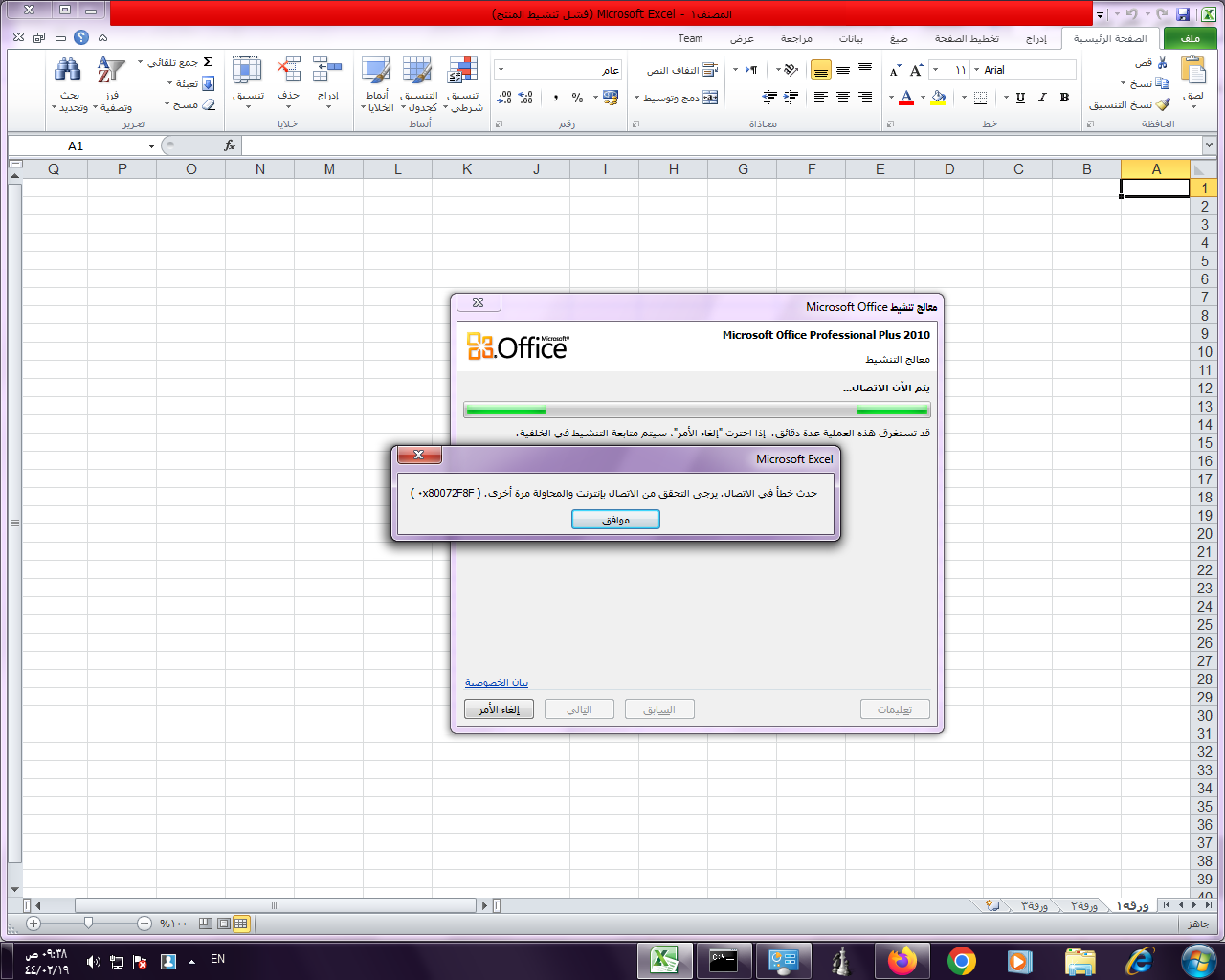Open the Borders icon in font group
This screenshot has width=1225, height=980.
(980, 98)
